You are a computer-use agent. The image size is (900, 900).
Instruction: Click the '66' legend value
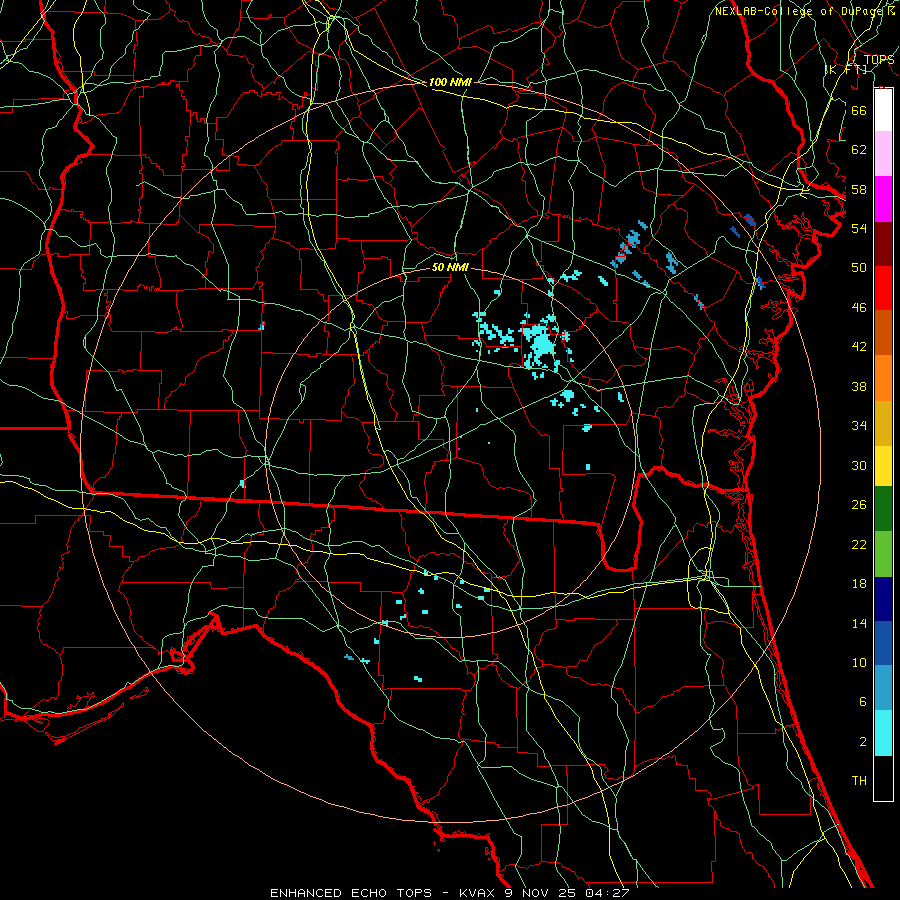pyautogui.click(x=859, y=110)
